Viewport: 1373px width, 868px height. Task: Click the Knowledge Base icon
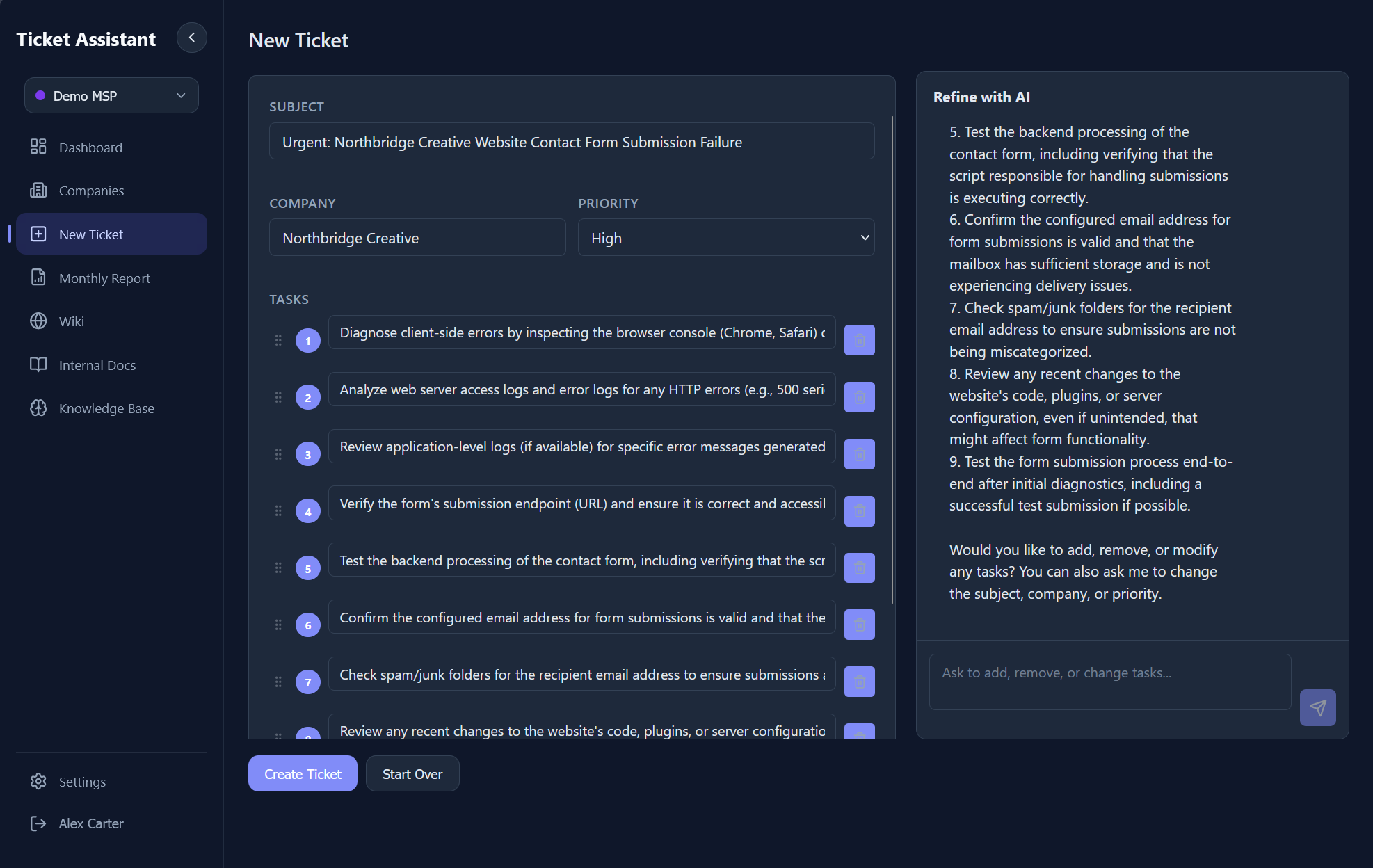pyautogui.click(x=39, y=408)
